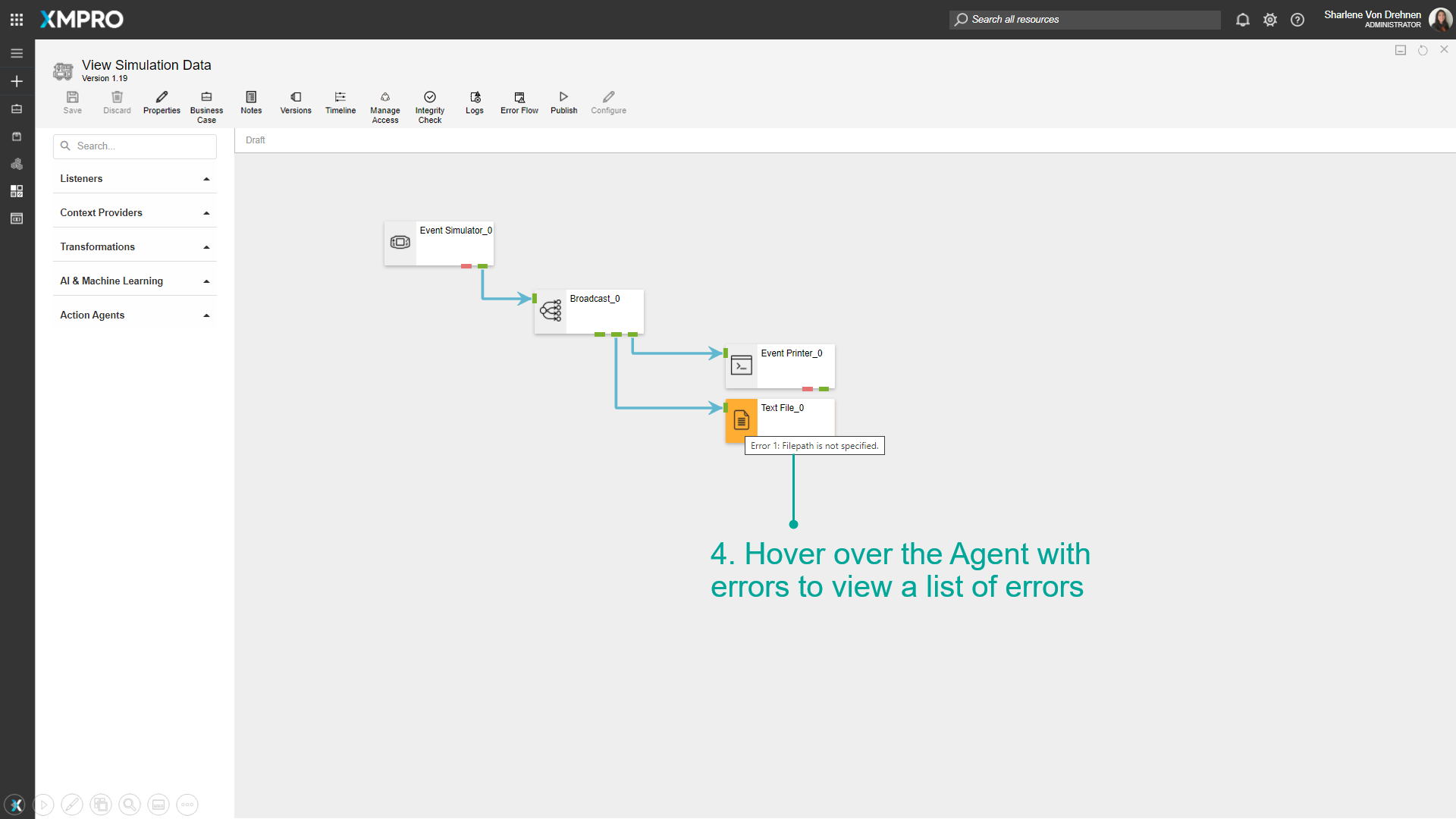The height and width of the screenshot is (819, 1456).
Task: Open Versions history
Action: click(x=296, y=98)
